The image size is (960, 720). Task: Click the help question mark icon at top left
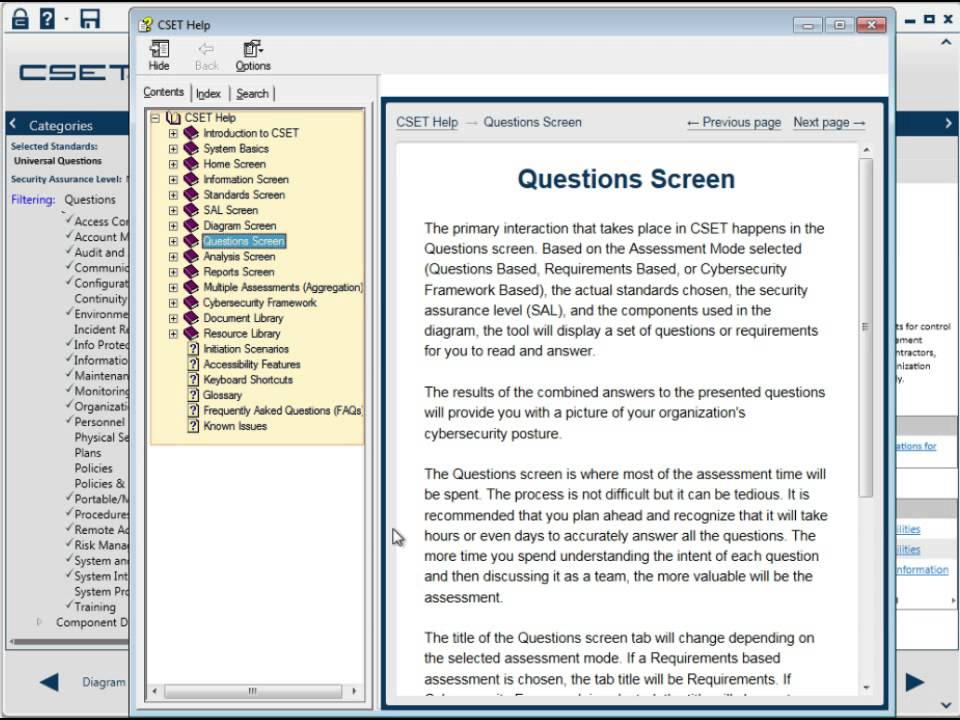tap(47, 18)
